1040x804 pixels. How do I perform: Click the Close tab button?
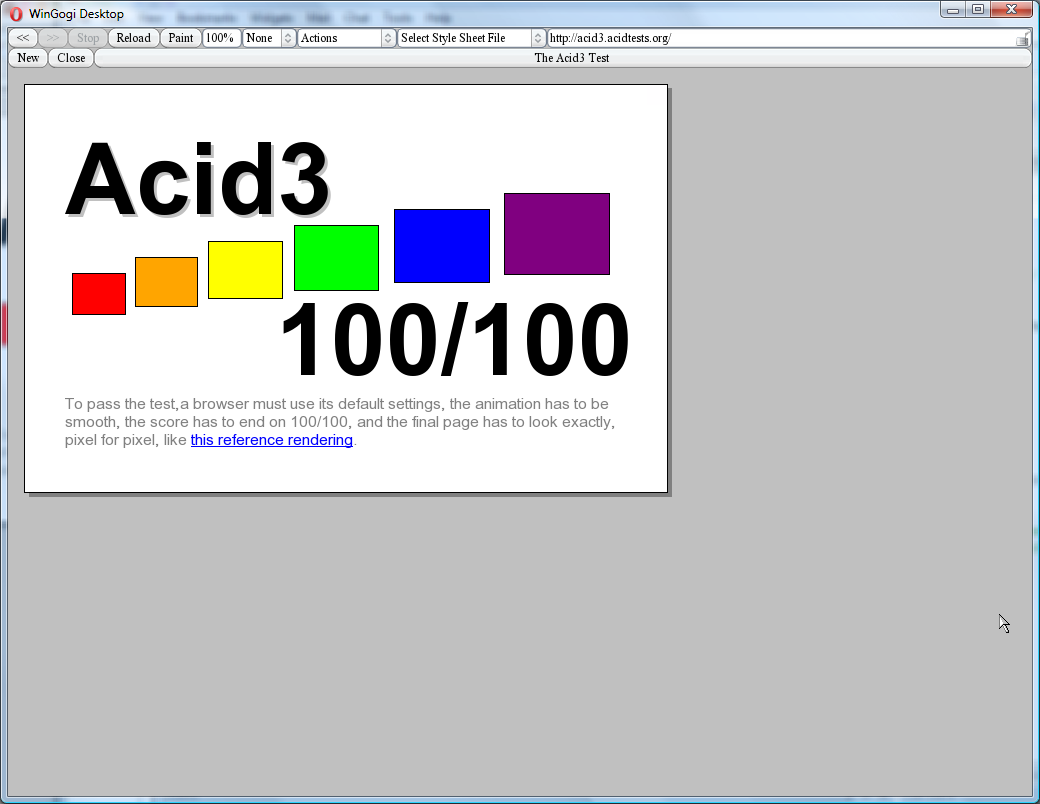click(x=71, y=58)
